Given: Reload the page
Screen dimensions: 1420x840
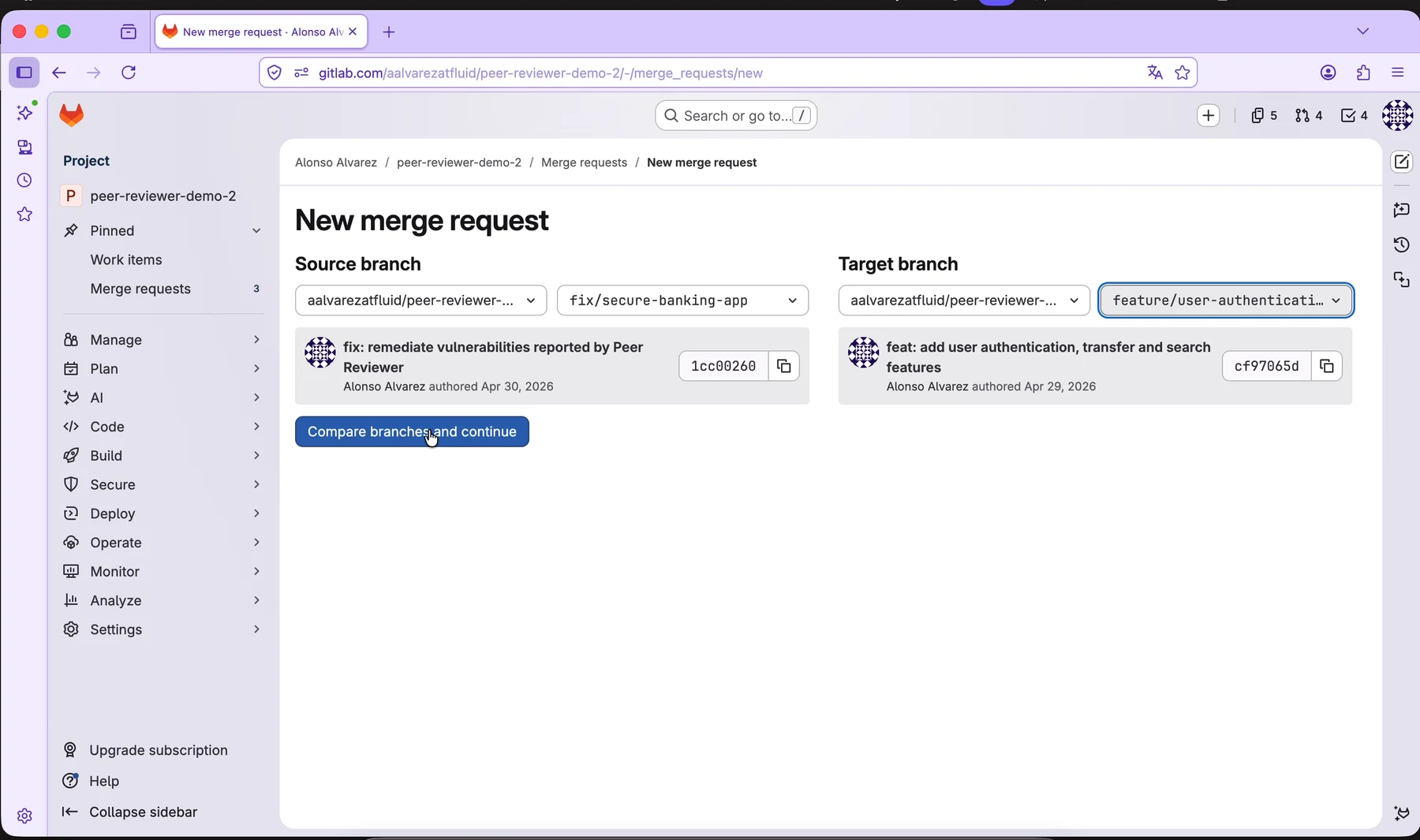Looking at the screenshot, I should pos(129,73).
